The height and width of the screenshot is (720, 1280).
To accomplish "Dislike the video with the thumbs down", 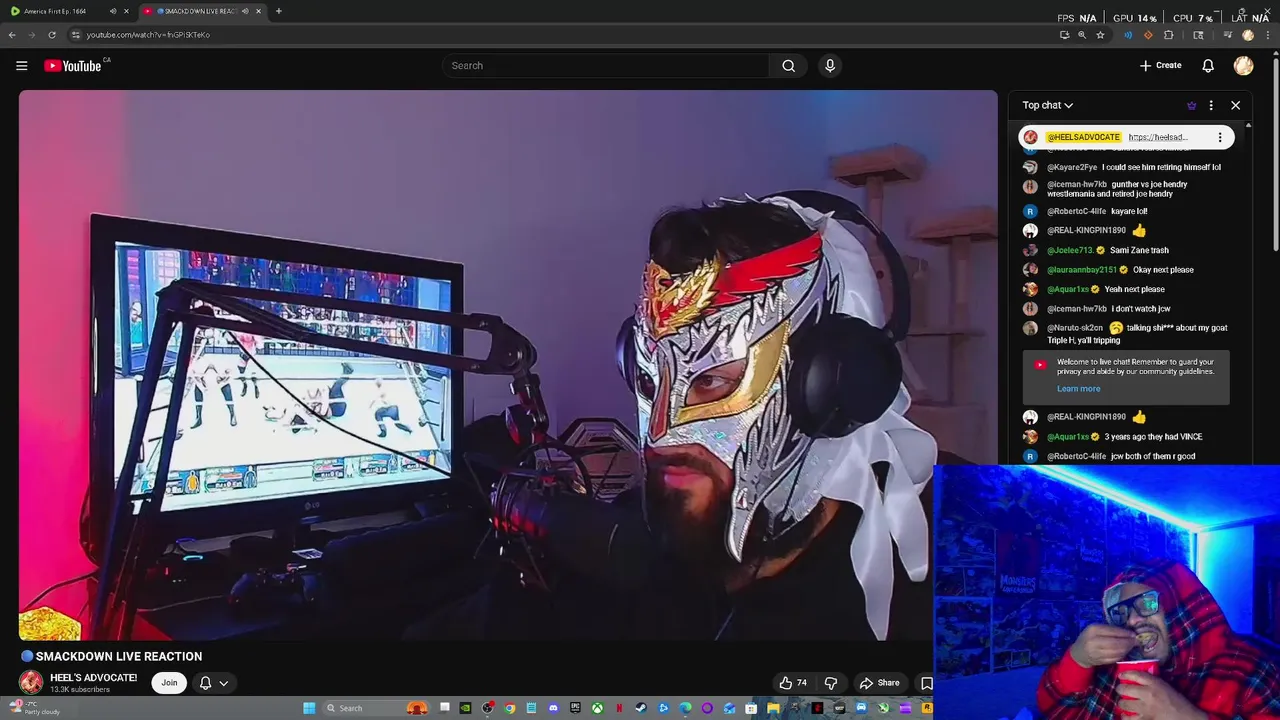I will pyautogui.click(x=830, y=683).
